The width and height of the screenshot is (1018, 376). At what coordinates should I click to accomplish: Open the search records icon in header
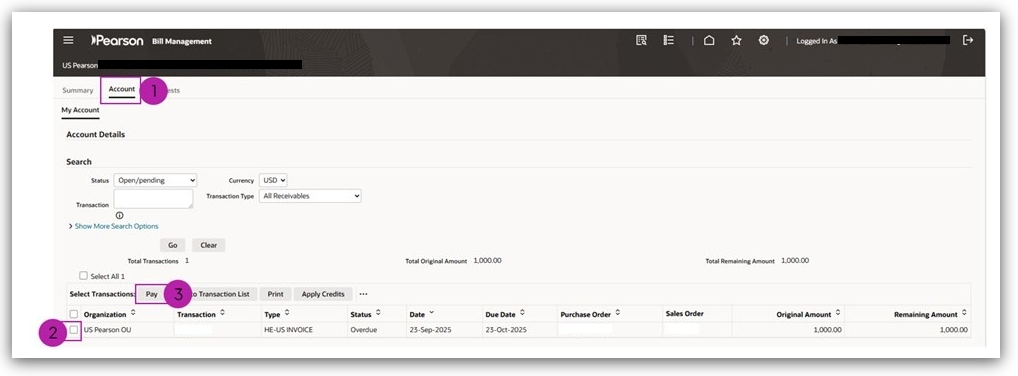point(641,40)
